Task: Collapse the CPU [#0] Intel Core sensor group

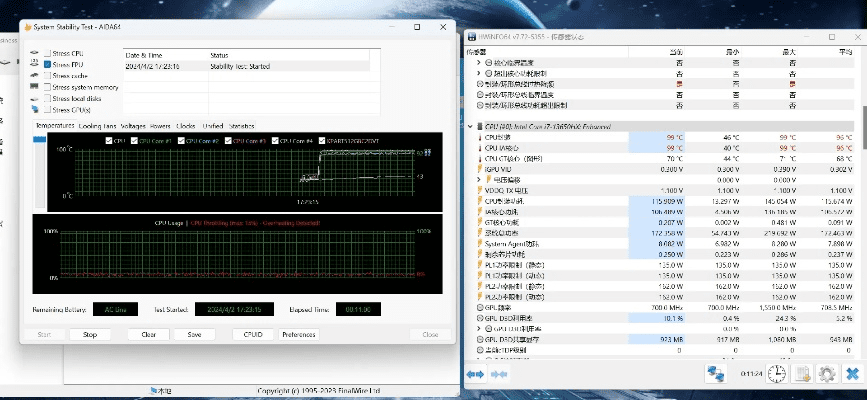Action: (471, 127)
